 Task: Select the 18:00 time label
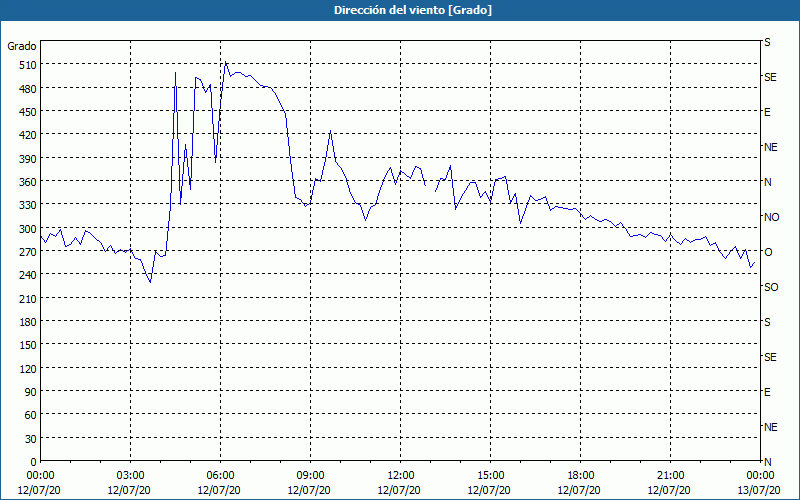point(581,476)
